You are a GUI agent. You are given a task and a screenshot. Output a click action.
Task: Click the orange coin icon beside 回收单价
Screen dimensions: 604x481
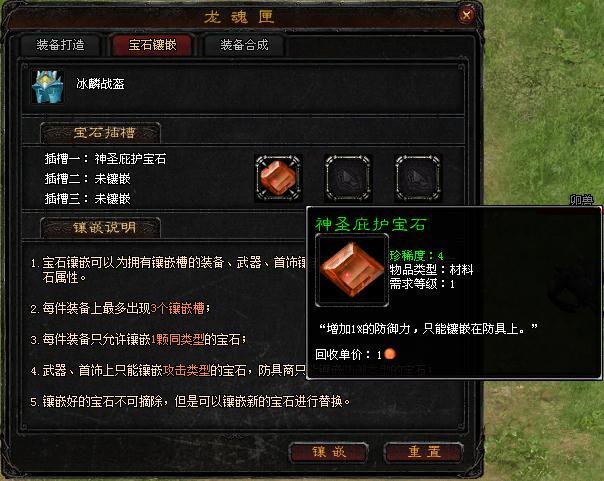coord(390,354)
